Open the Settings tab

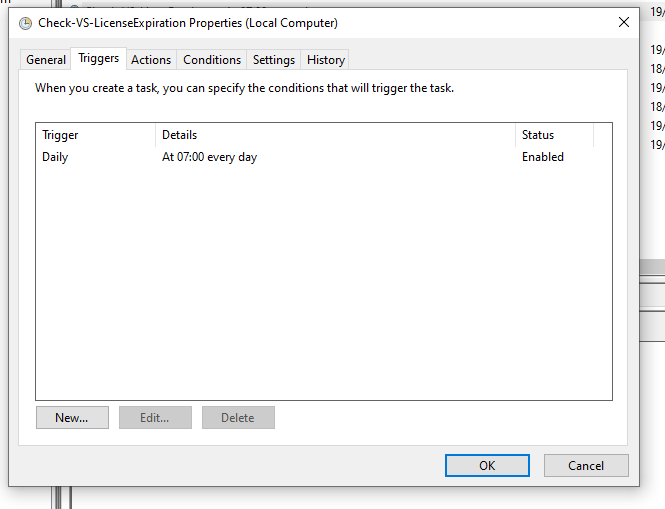tap(273, 60)
